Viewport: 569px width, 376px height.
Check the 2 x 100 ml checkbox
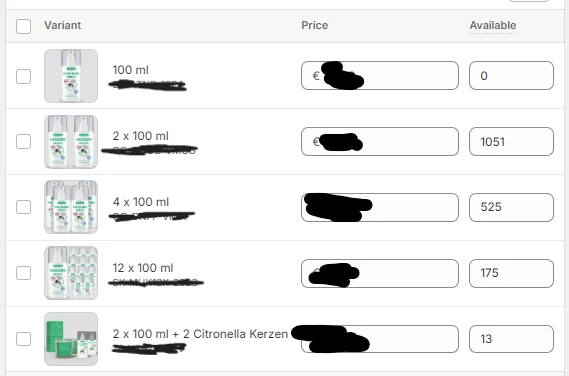tap(24, 142)
